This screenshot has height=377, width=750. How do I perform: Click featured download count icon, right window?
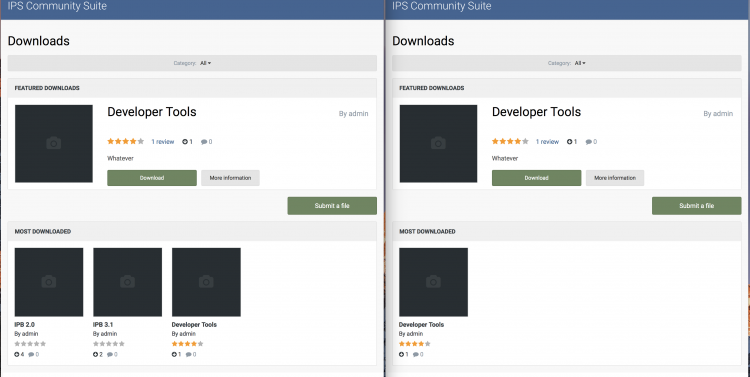(x=569, y=142)
